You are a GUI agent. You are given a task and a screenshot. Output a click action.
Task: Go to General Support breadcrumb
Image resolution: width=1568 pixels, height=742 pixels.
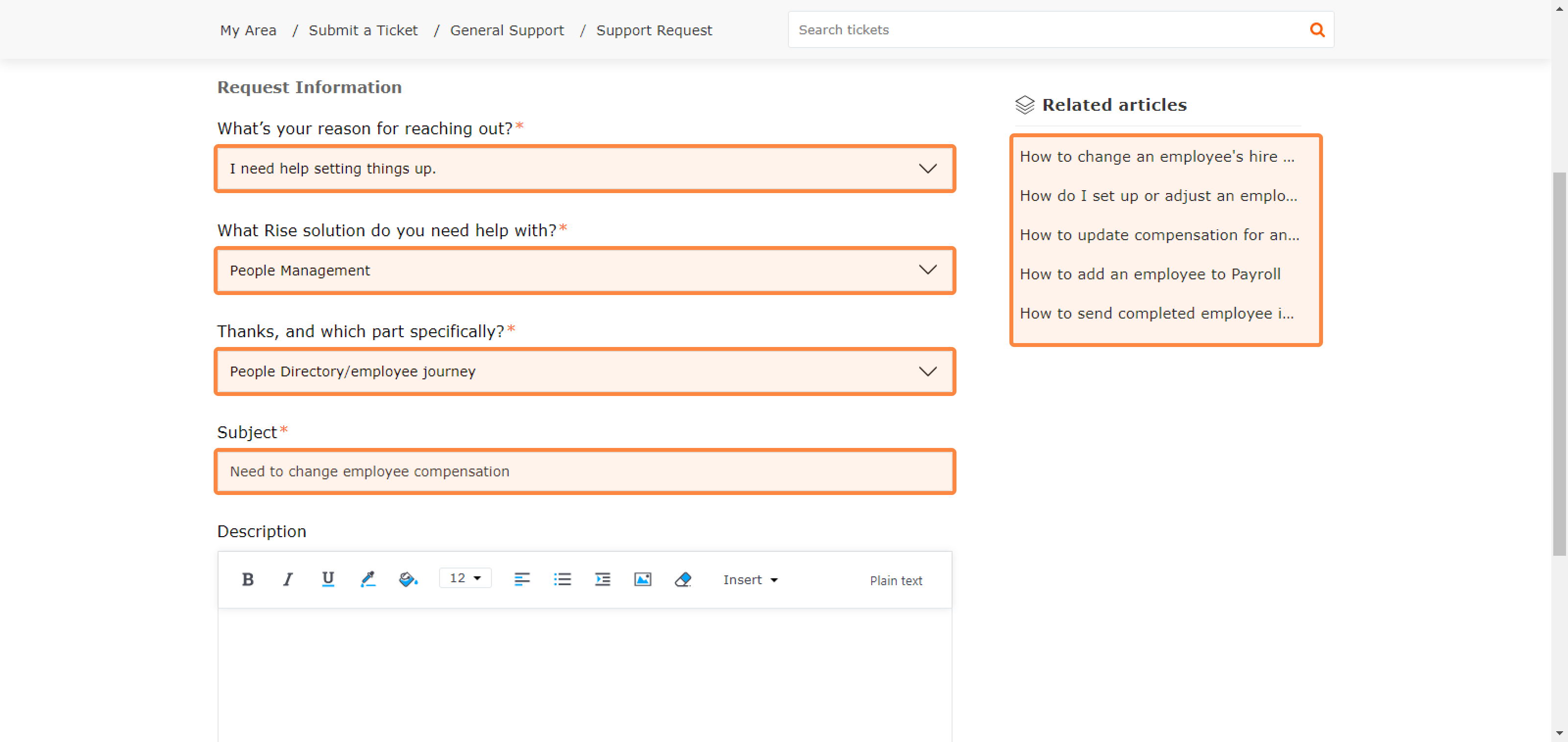coord(507,30)
